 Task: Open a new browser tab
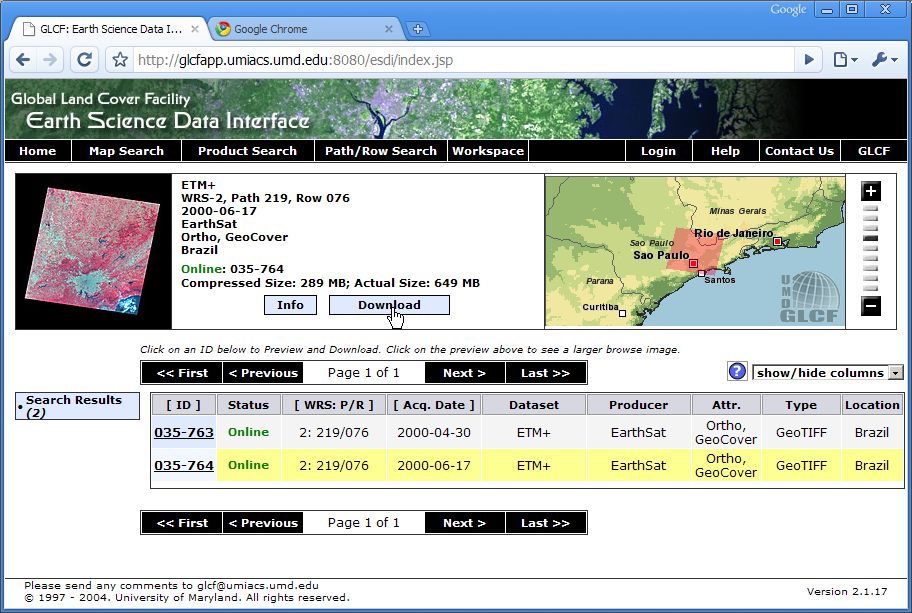click(418, 29)
